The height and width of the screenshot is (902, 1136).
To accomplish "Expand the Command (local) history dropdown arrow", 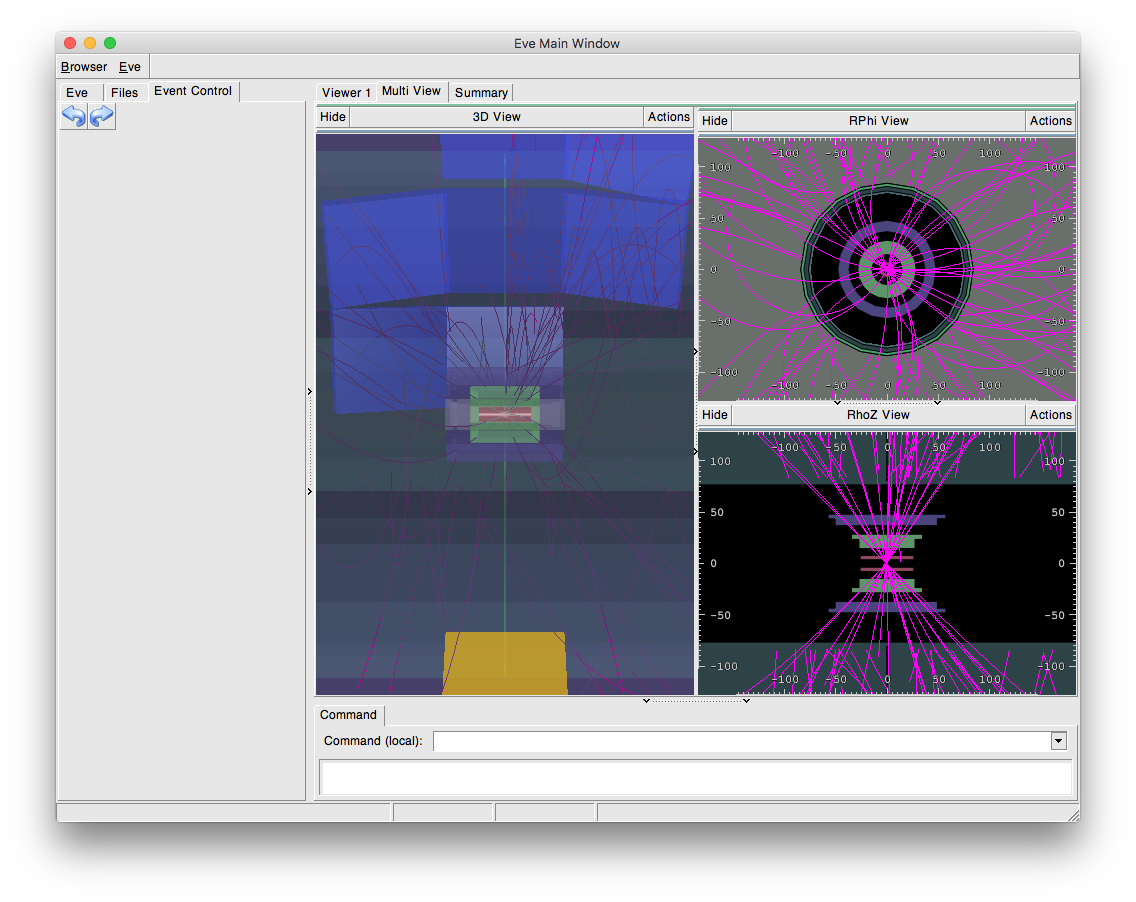I will [x=1058, y=741].
